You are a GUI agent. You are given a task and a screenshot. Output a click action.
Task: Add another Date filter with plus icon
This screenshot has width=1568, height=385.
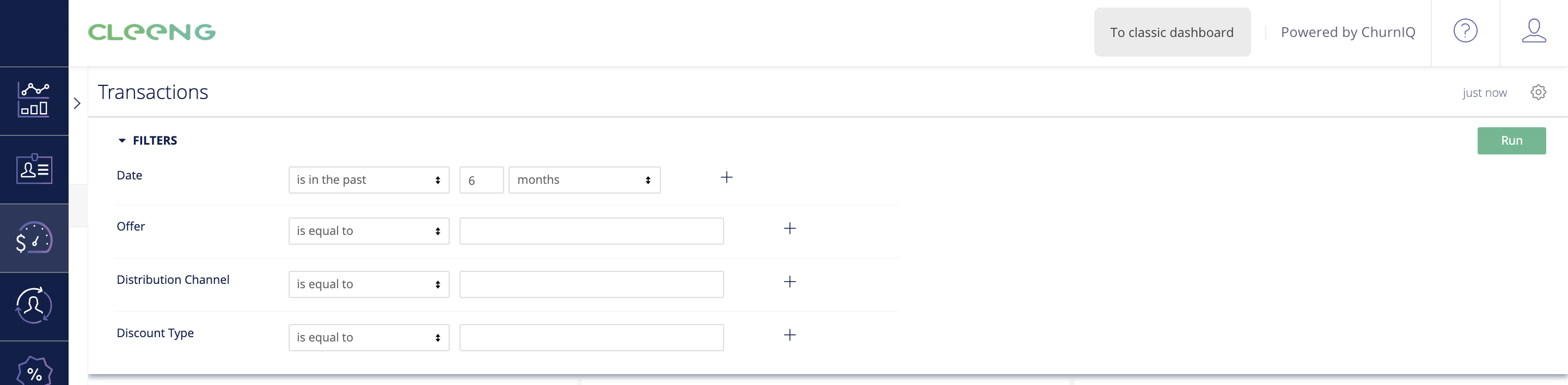coord(726,178)
